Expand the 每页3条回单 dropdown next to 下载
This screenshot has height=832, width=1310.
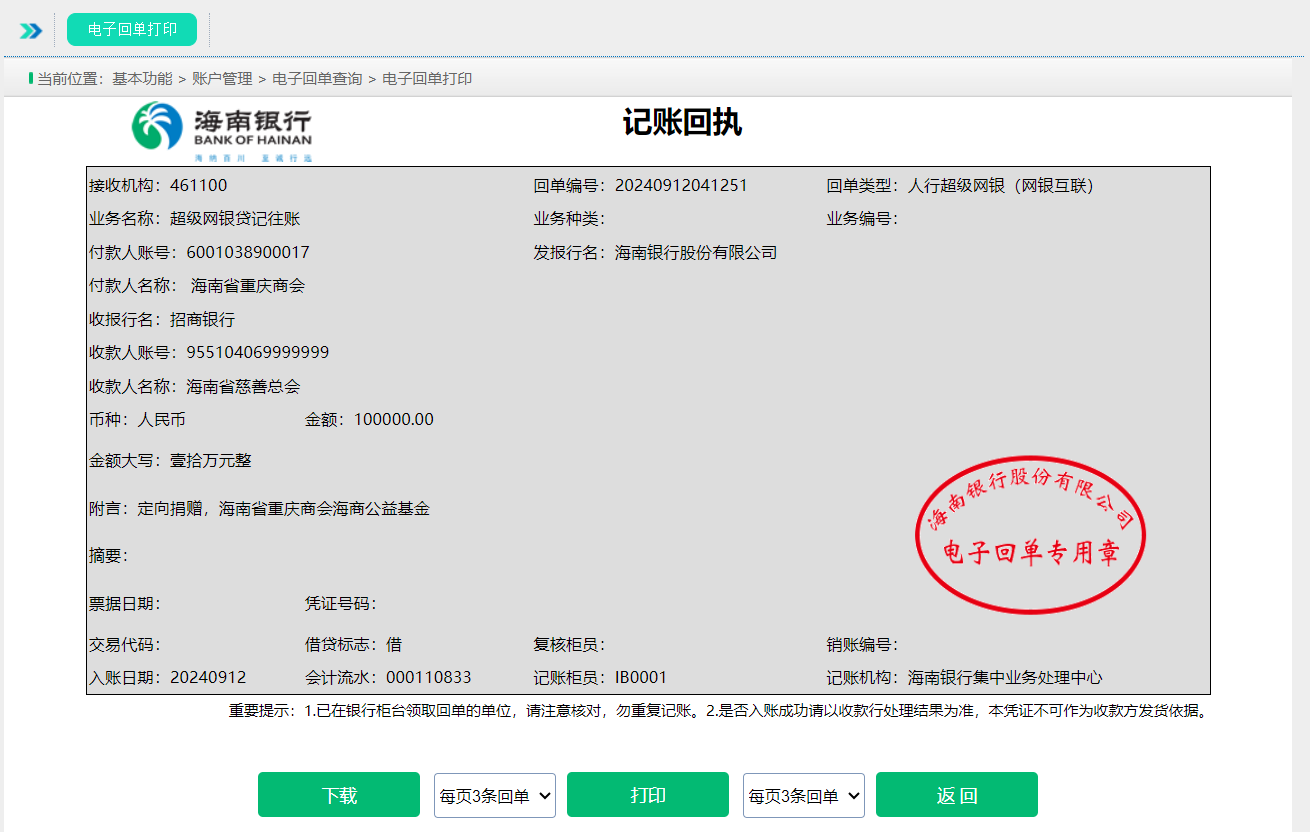tap(495, 795)
